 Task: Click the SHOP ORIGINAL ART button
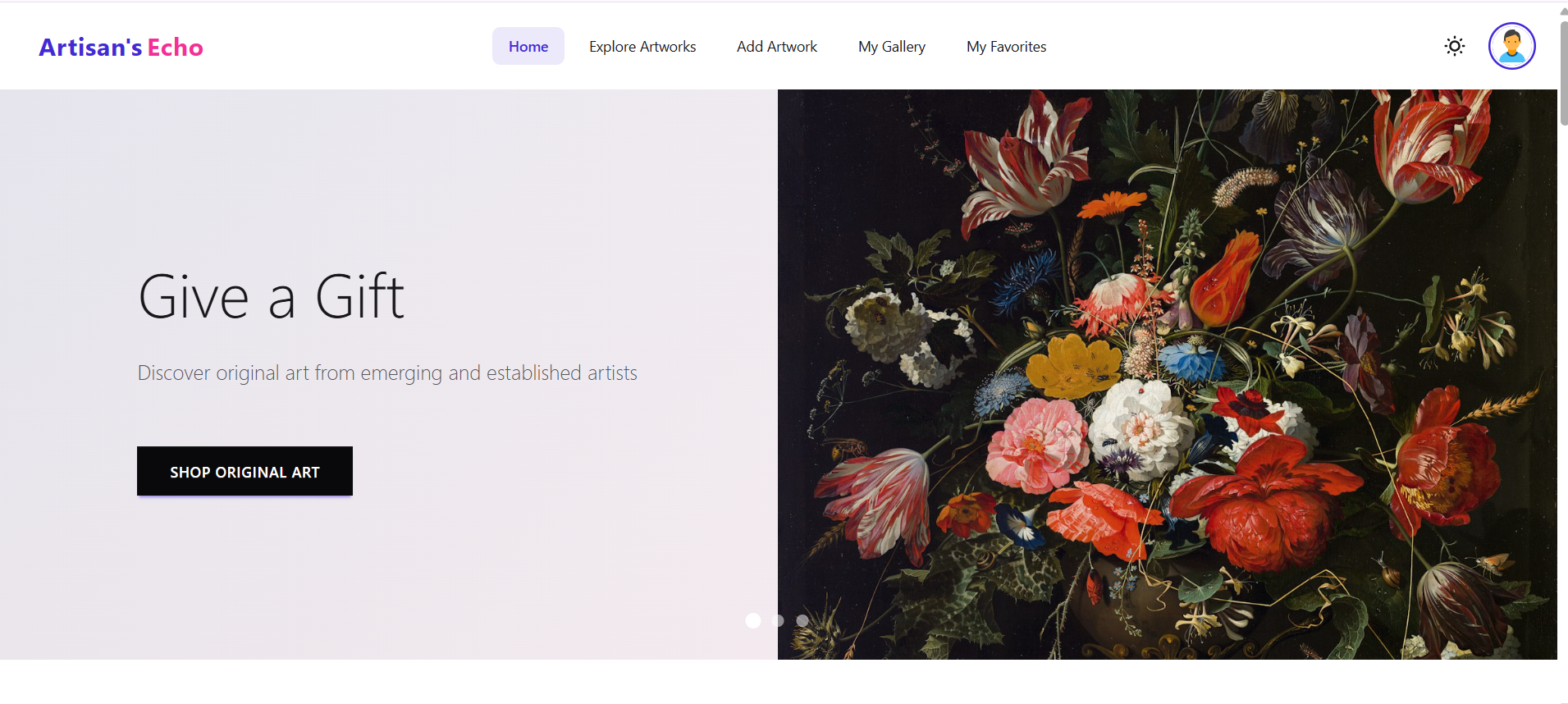(245, 471)
